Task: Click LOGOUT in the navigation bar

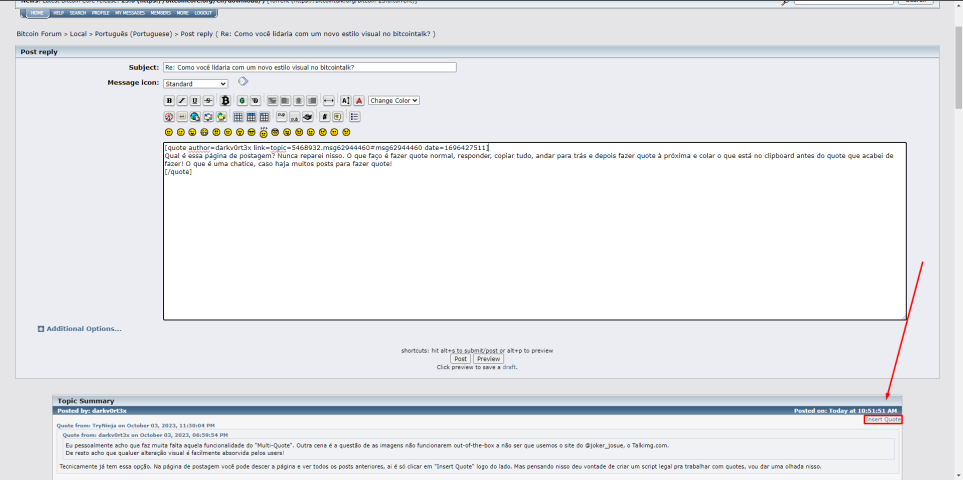Action: tap(203, 13)
